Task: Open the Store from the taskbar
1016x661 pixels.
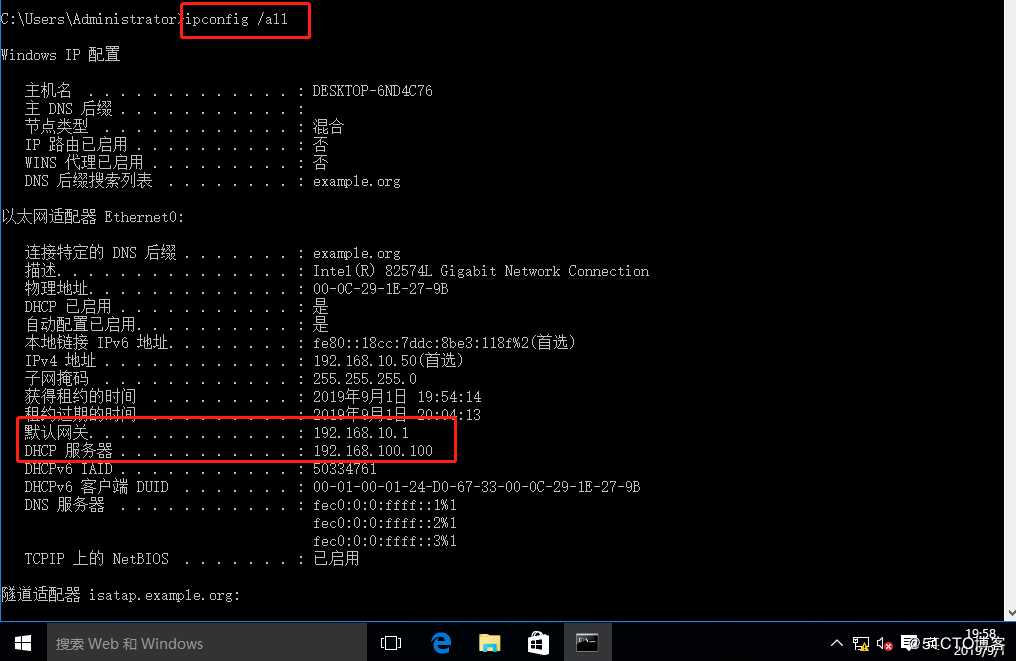Action: tap(538, 643)
